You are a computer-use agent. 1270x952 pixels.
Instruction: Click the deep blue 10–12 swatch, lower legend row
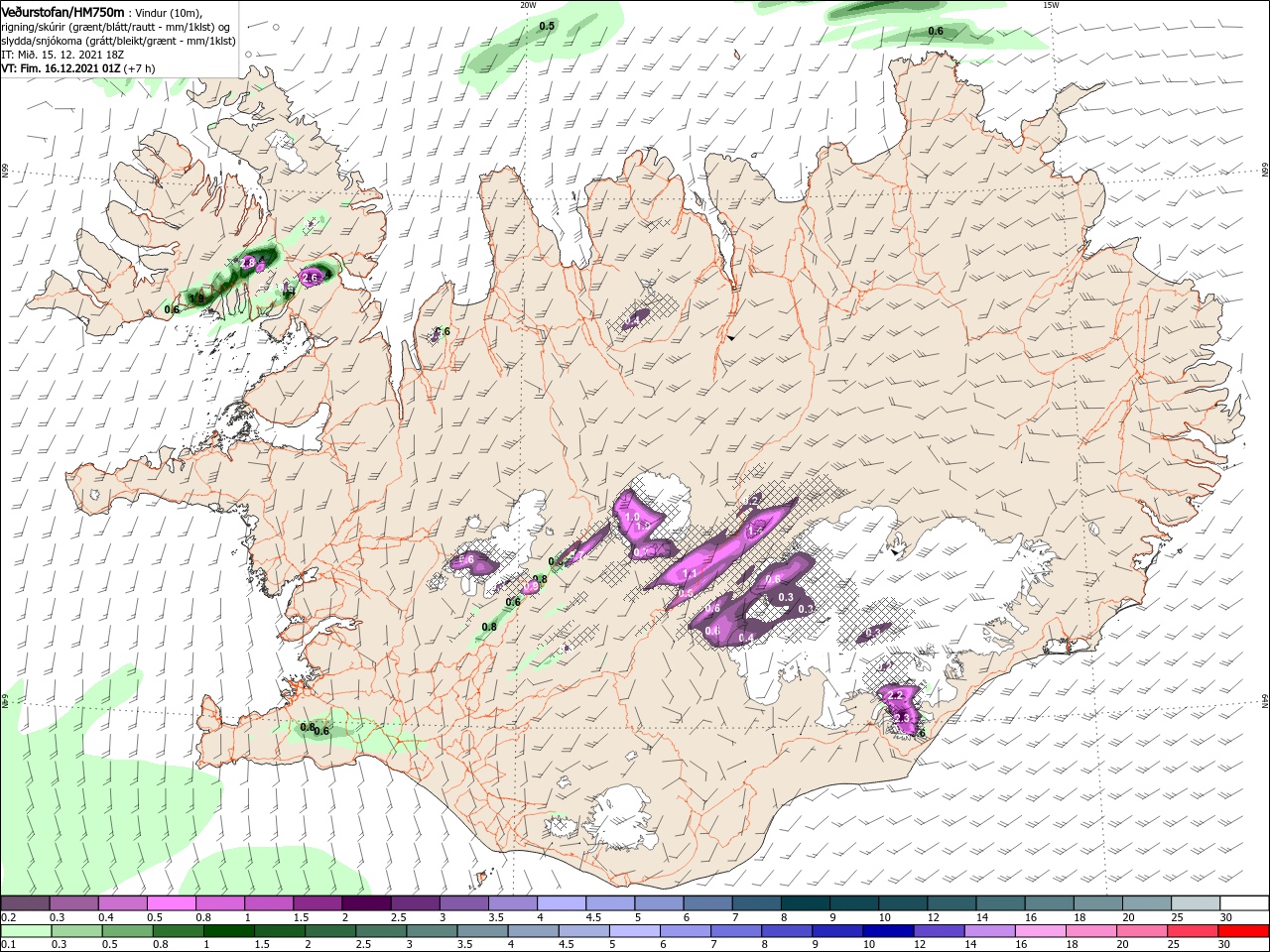tap(888, 931)
